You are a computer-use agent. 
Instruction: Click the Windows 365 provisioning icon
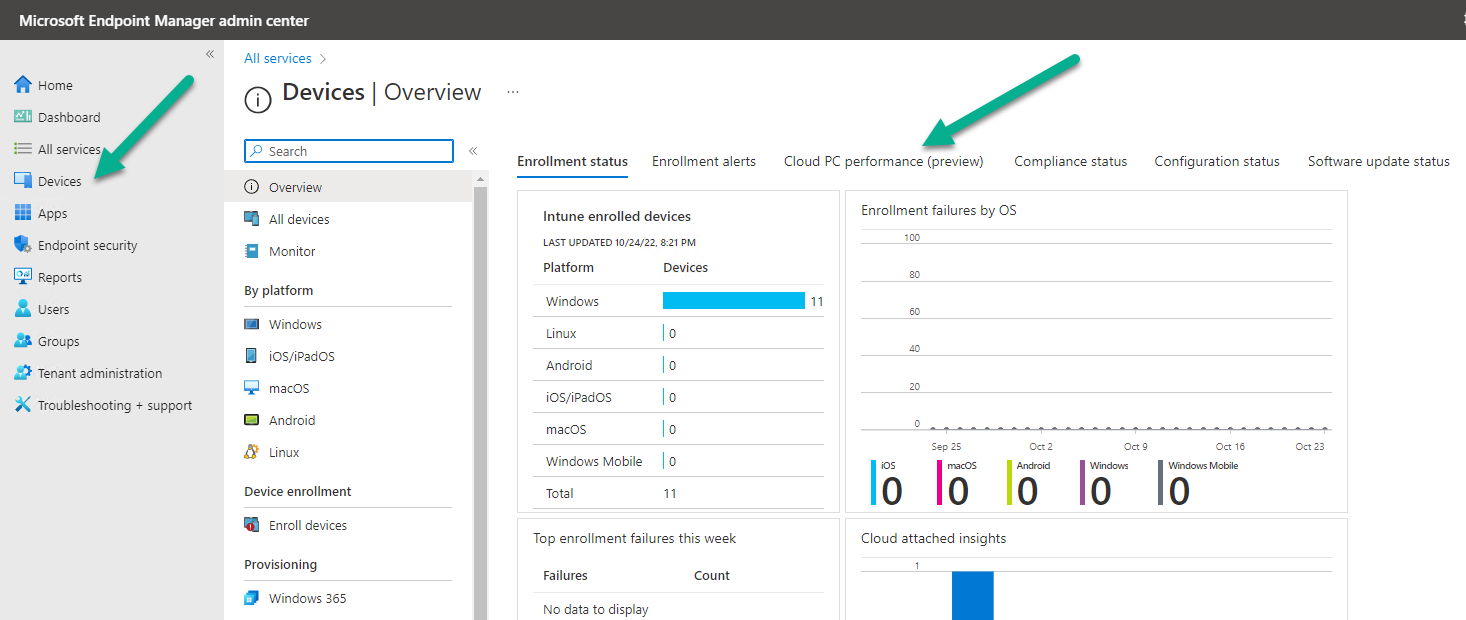(x=252, y=598)
